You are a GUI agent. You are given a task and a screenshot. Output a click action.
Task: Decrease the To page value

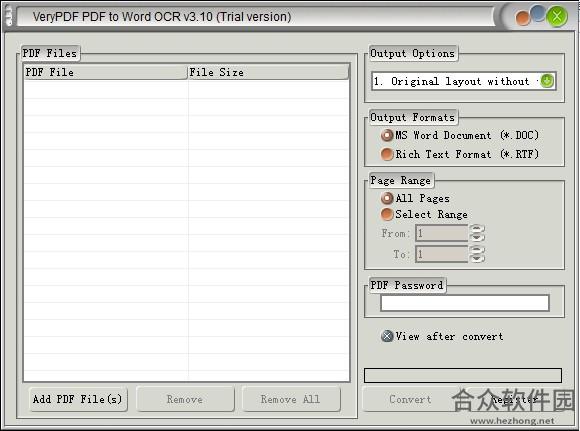click(477, 258)
